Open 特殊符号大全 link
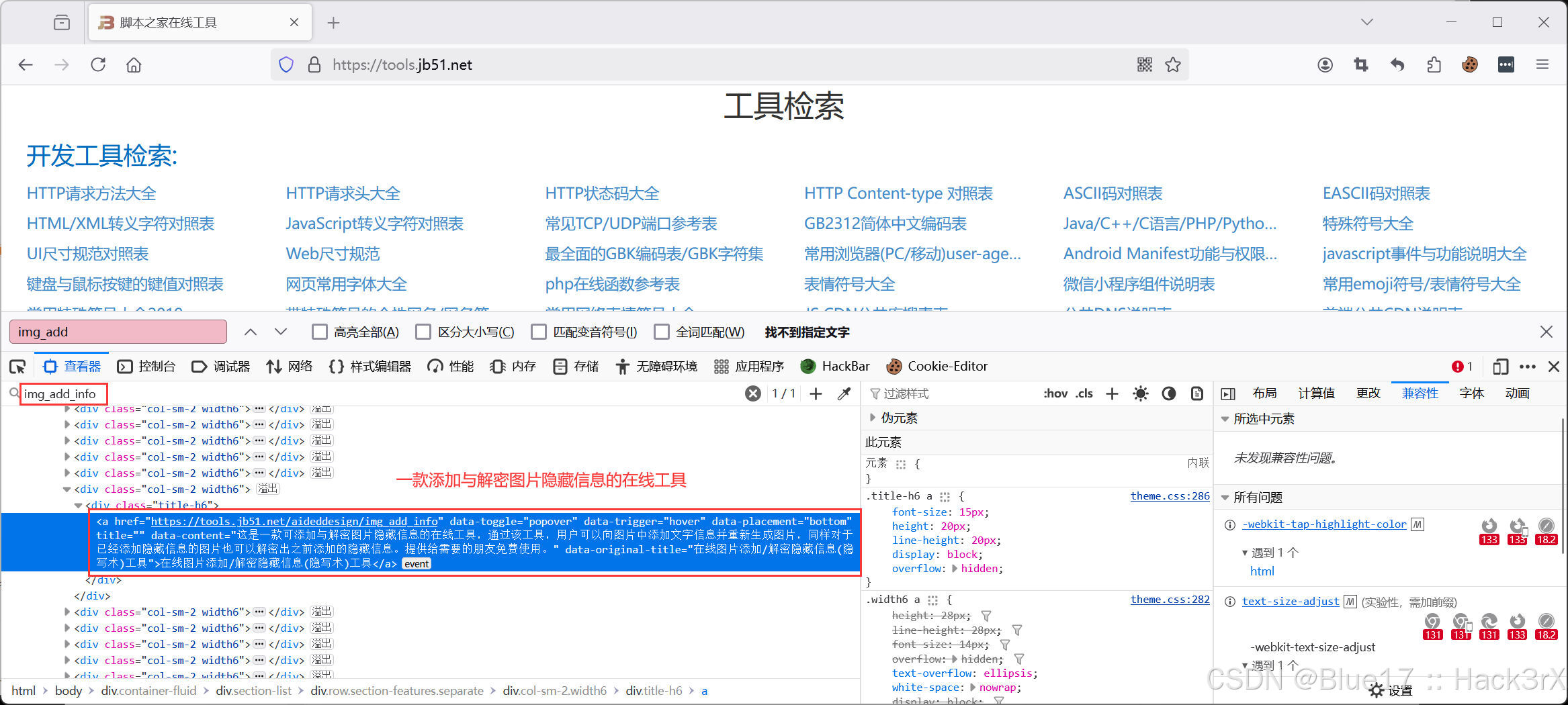This screenshot has width=1568, height=705. point(1368,224)
